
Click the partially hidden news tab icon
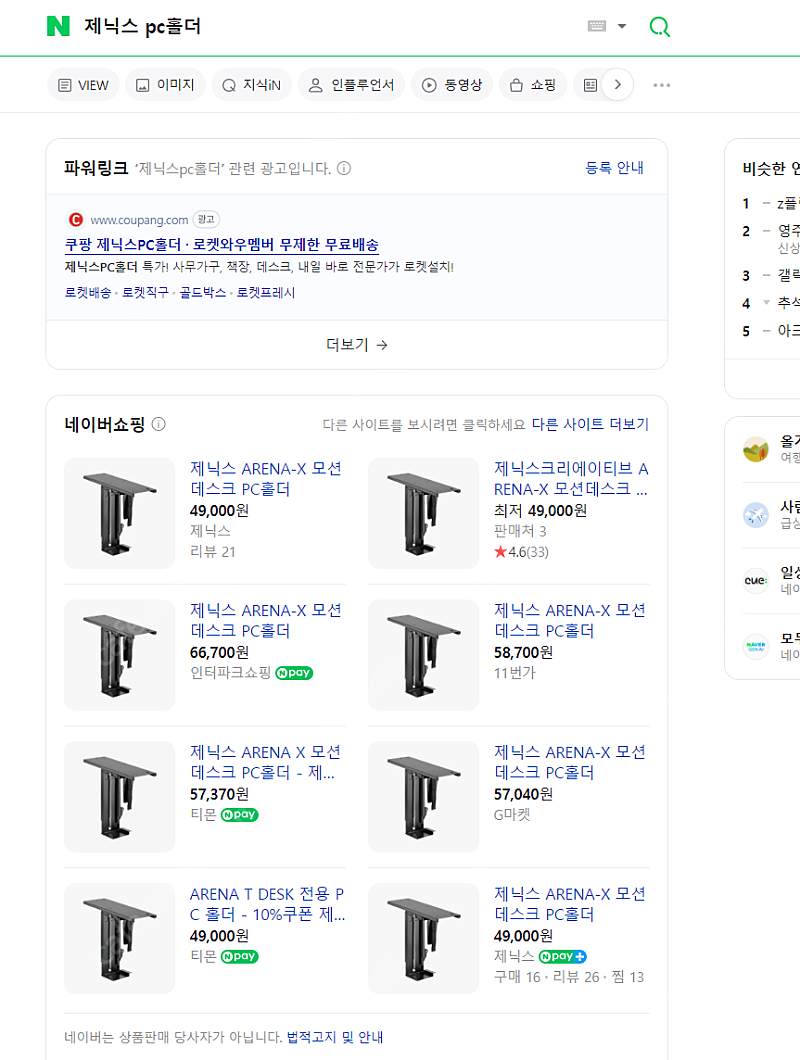(x=590, y=85)
